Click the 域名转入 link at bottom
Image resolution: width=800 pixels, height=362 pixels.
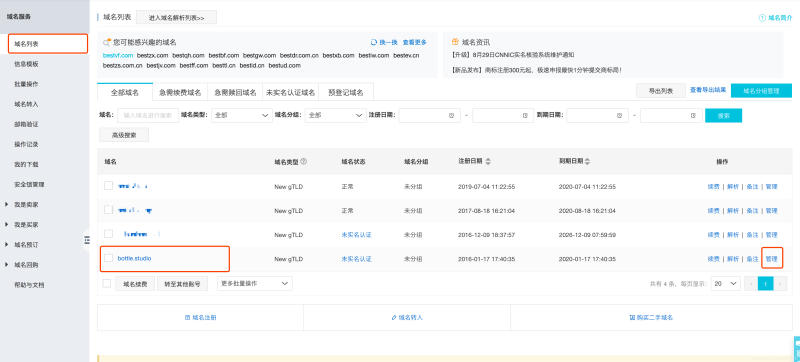point(407,317)
